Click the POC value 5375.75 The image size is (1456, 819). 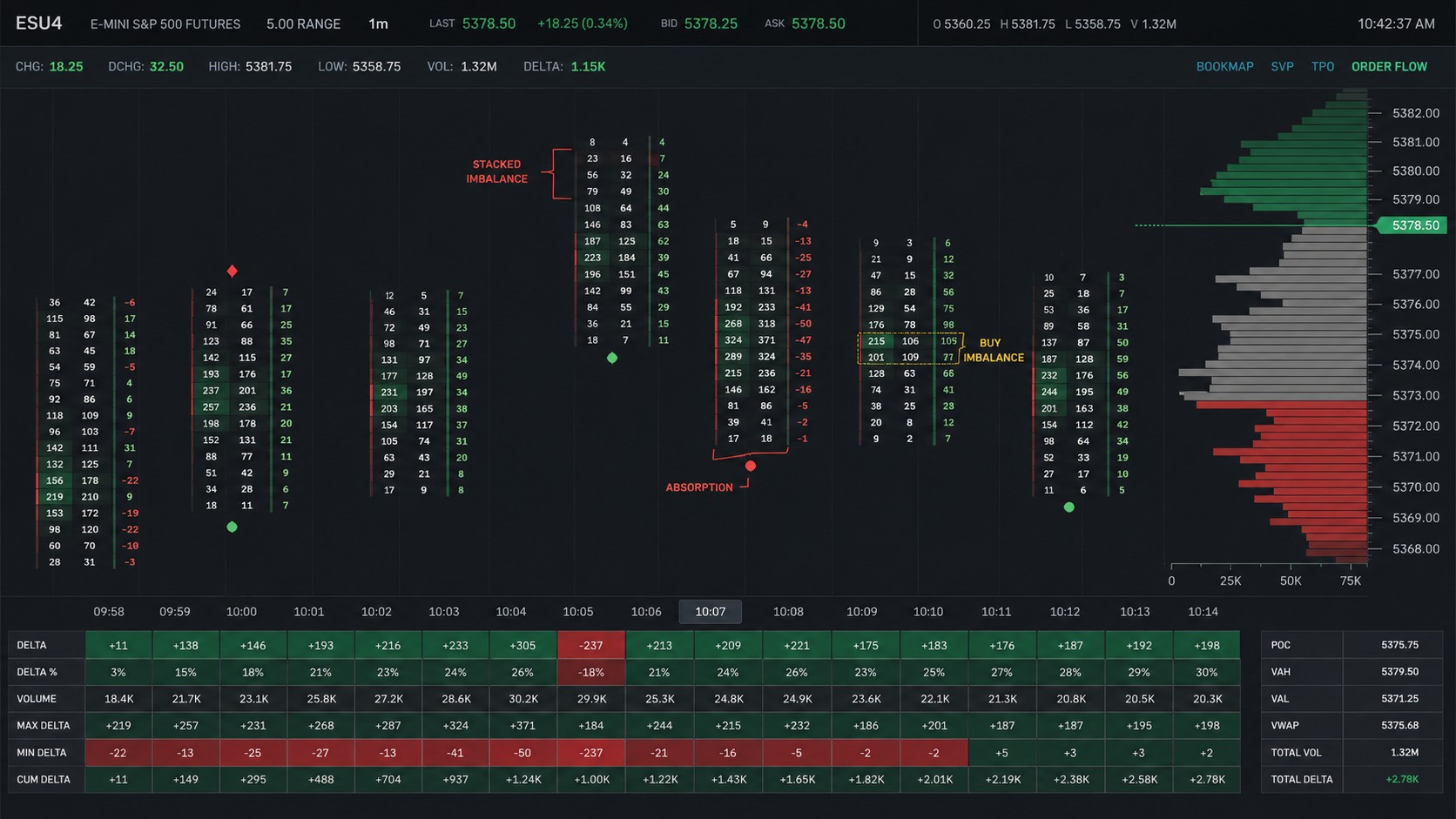(1399, 645)
